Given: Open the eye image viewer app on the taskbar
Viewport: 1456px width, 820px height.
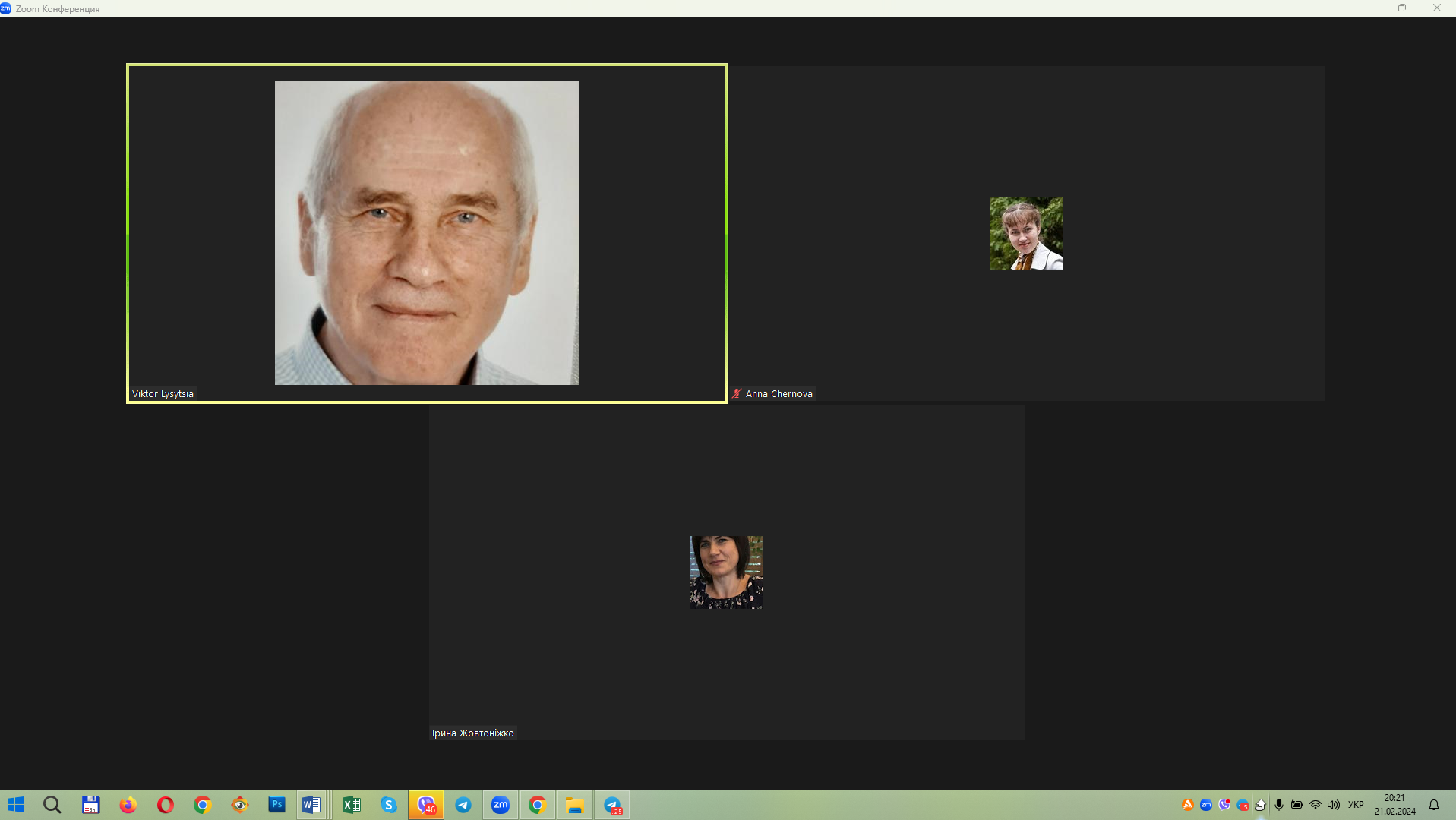Looking at the screenshot, I should [239, 805].
